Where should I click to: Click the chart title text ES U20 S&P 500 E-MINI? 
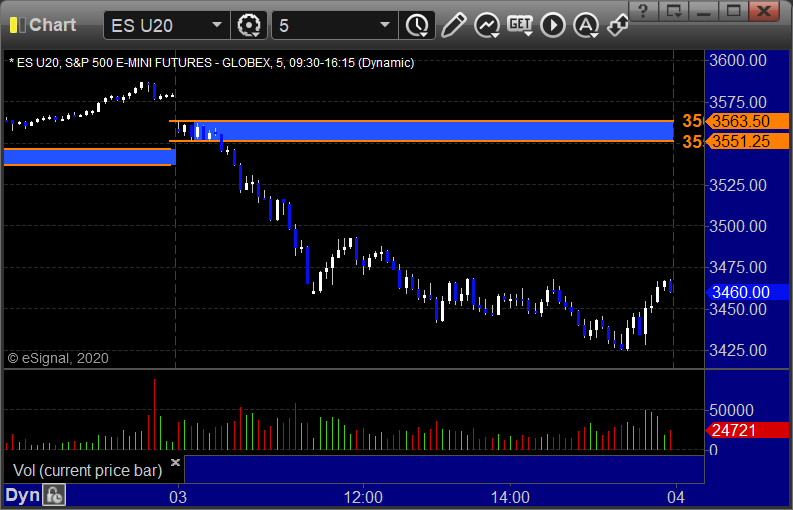(x=211, y=63)
